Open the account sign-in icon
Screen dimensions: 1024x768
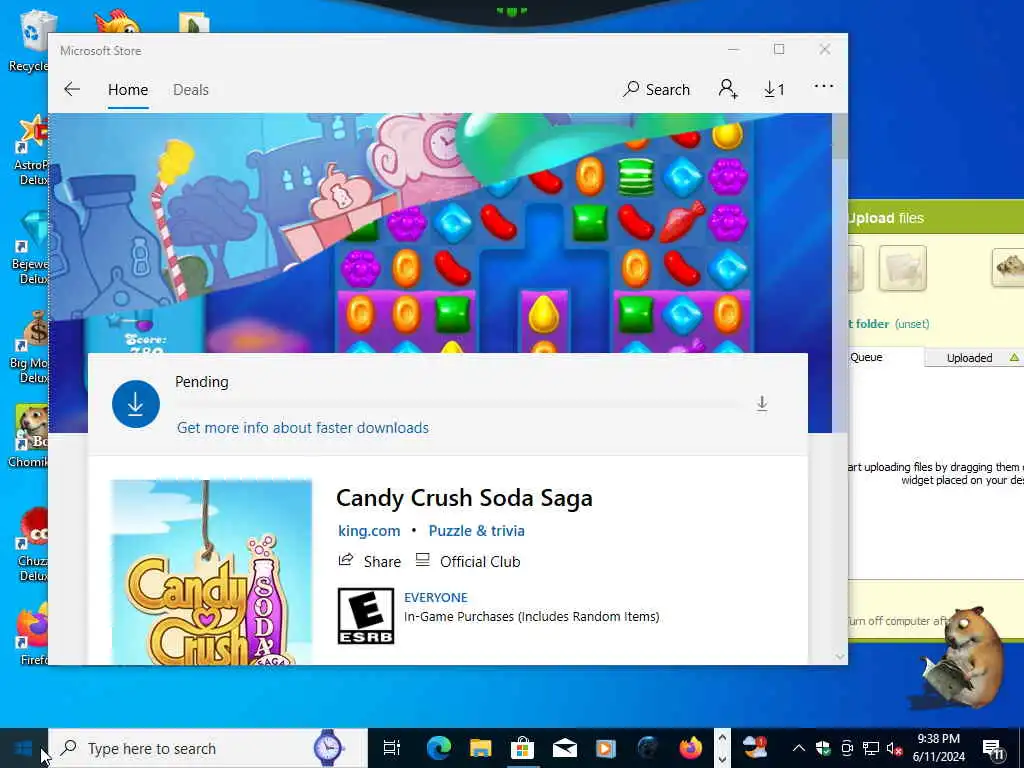[x=728, y=89]
